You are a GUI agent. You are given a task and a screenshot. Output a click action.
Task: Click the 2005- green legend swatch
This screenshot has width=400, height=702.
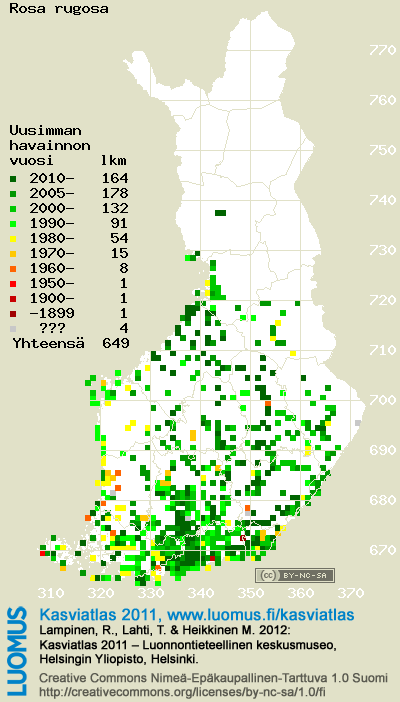(13, 193)
